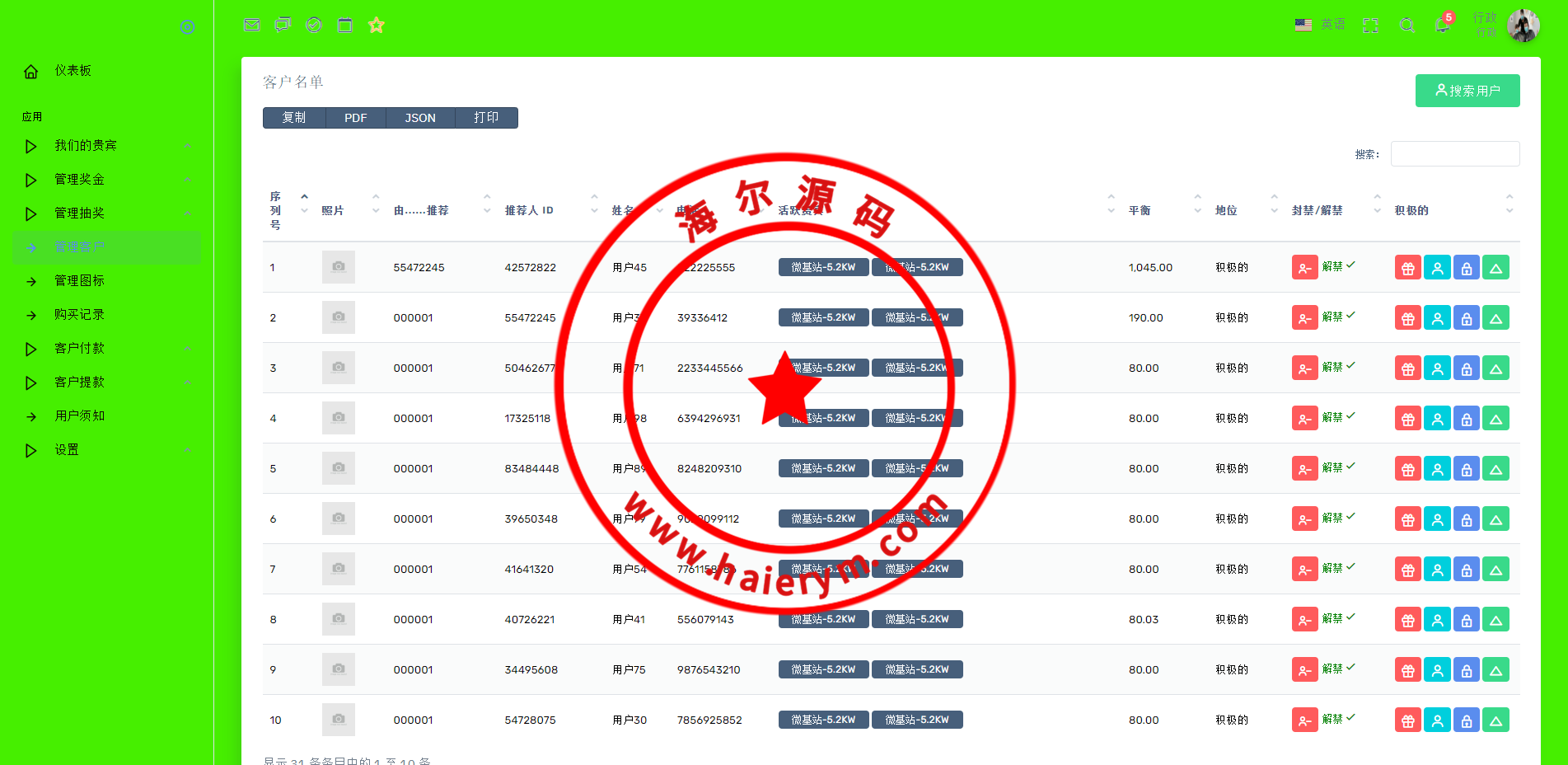Image resolution: width=1568 pixels, height=765 pixels.
Task: Click the 搜索用户 button
Action: click(x=1467, y=91)
